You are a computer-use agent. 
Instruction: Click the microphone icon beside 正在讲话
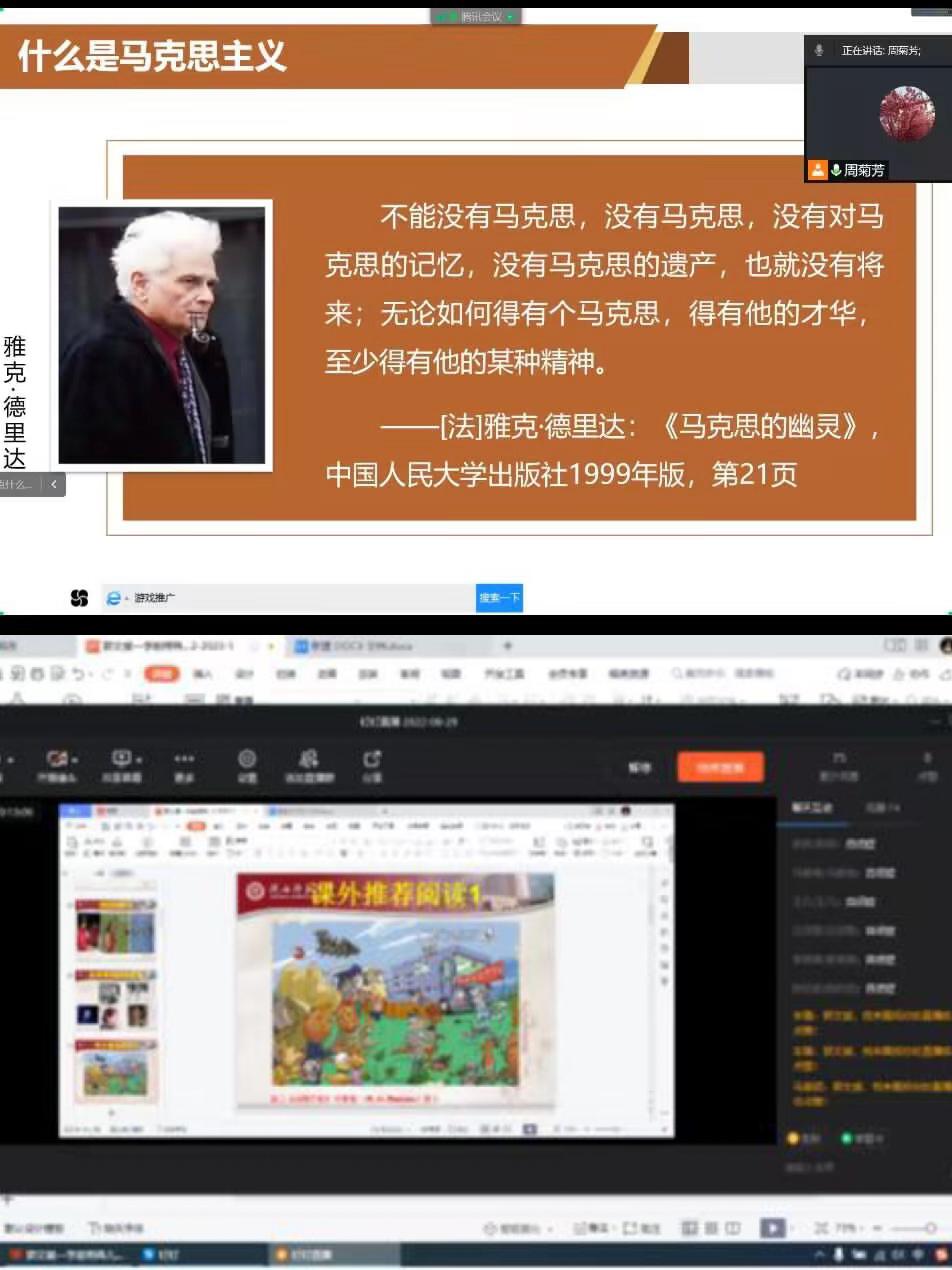(x=819, y=50)
